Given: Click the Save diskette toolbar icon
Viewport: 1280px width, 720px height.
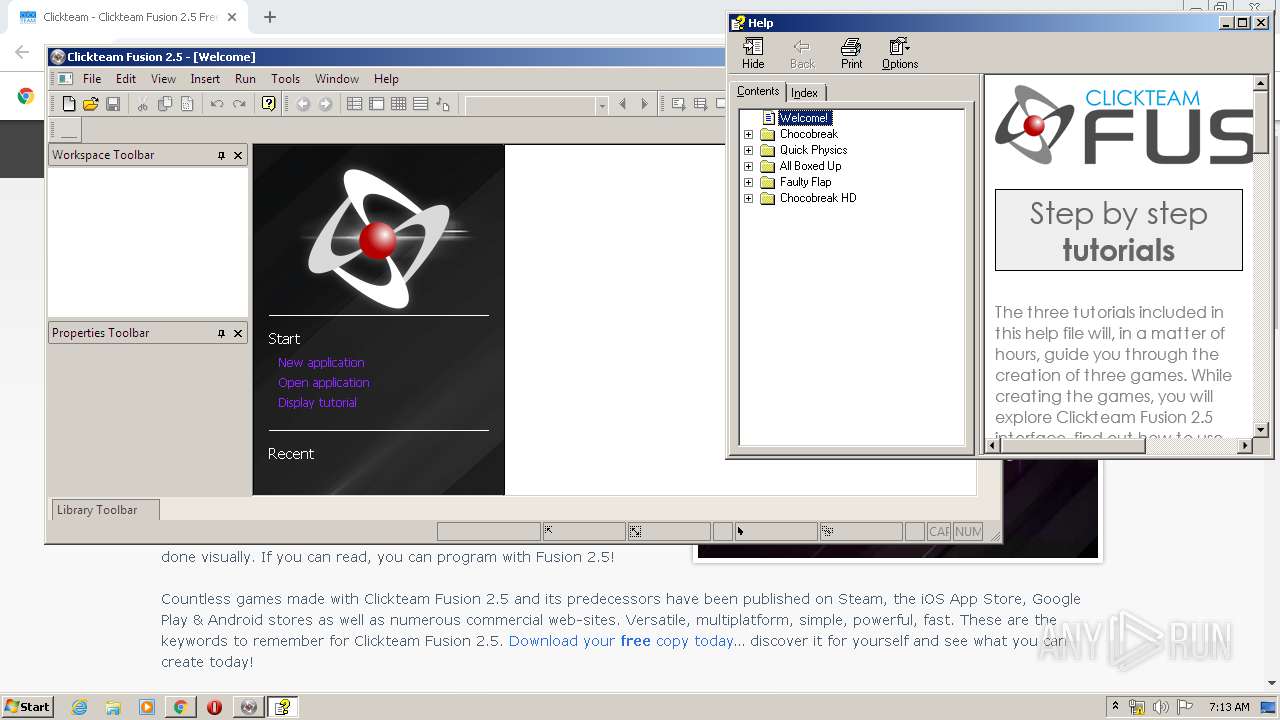Looking at the screenshot, I should tap(113, 104).
